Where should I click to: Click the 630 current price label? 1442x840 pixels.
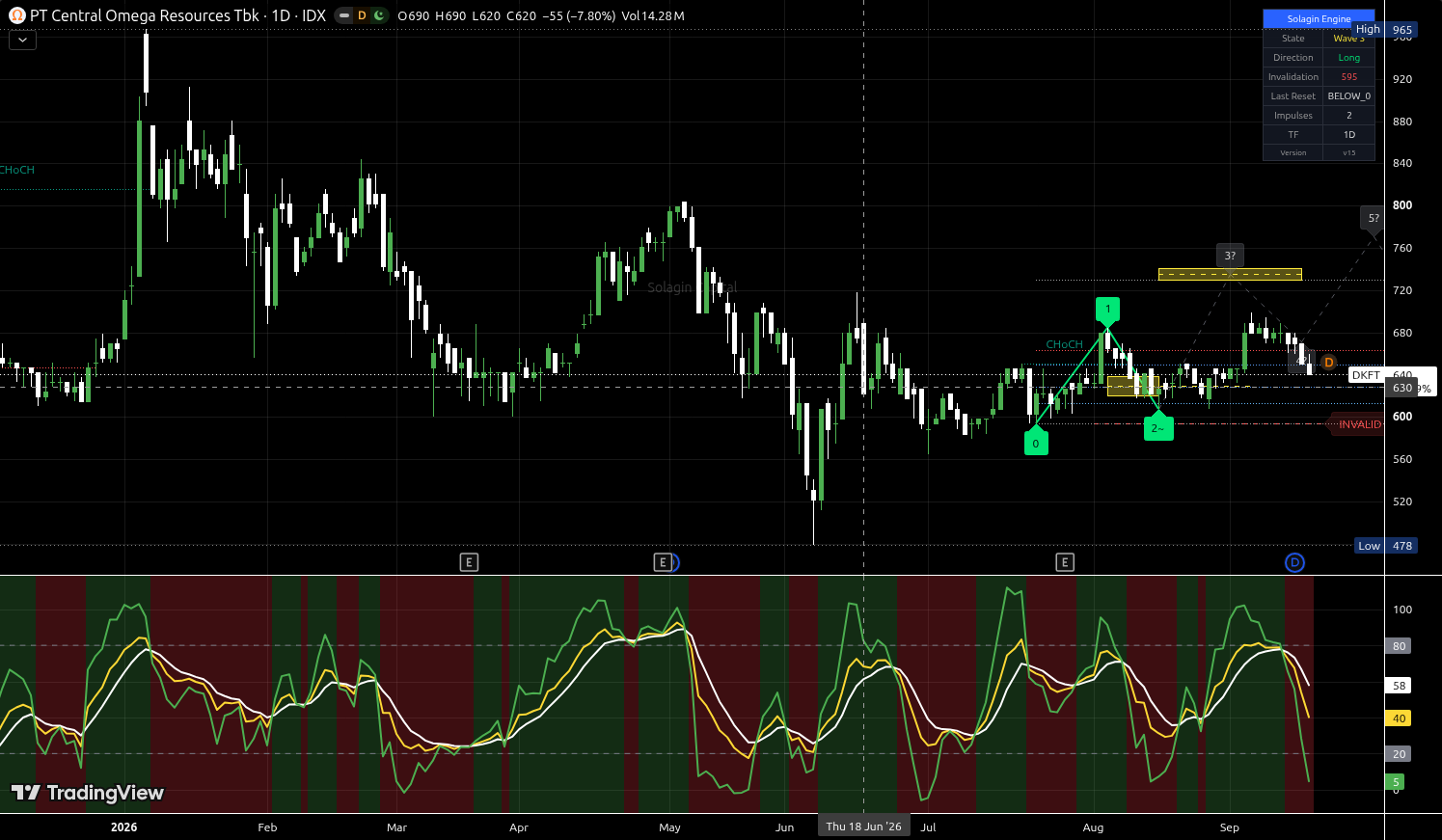pyautogui.click(x=1401, y=388)
